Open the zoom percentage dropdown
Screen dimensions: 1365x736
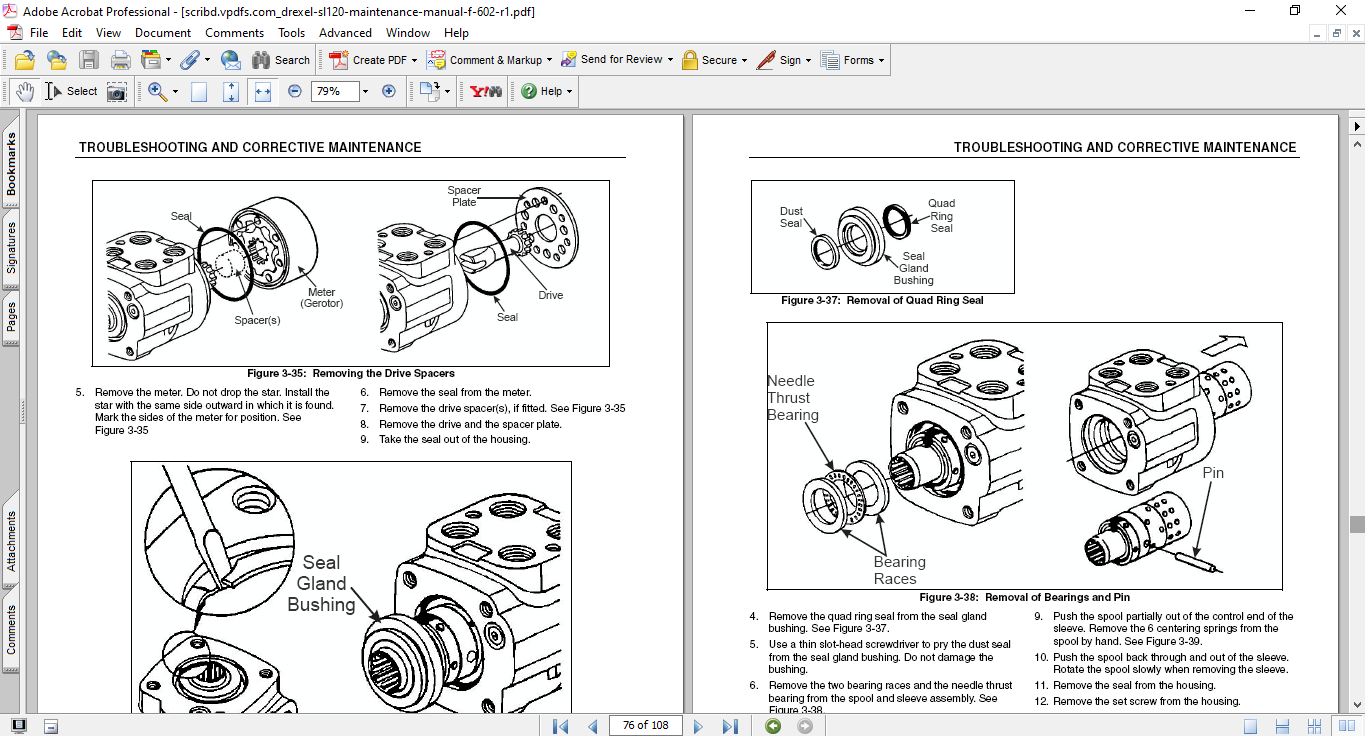[x=365, y=91]
